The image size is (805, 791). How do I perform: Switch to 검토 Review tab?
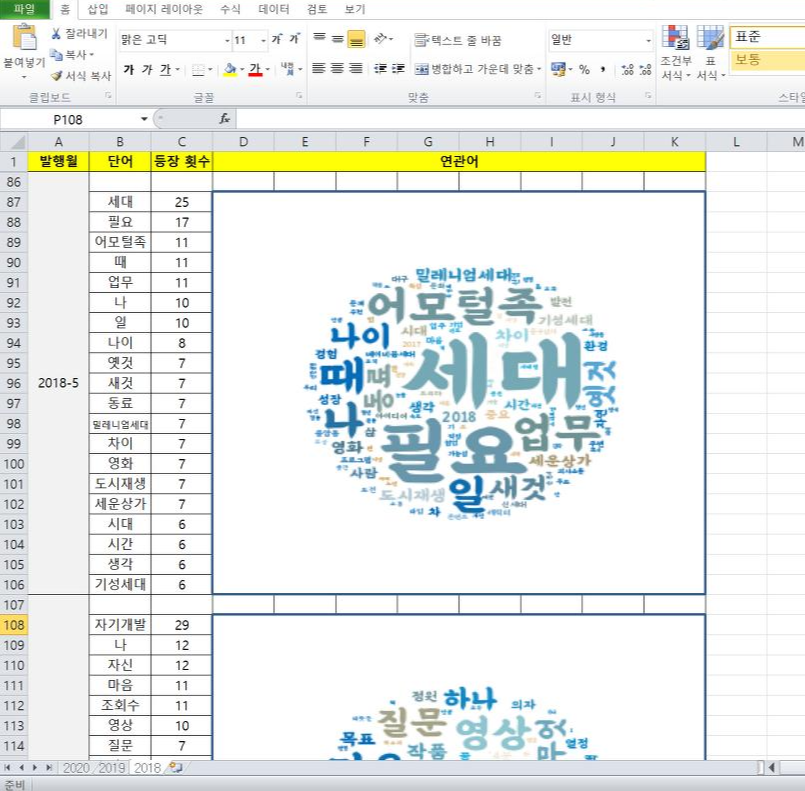[317, 9]
